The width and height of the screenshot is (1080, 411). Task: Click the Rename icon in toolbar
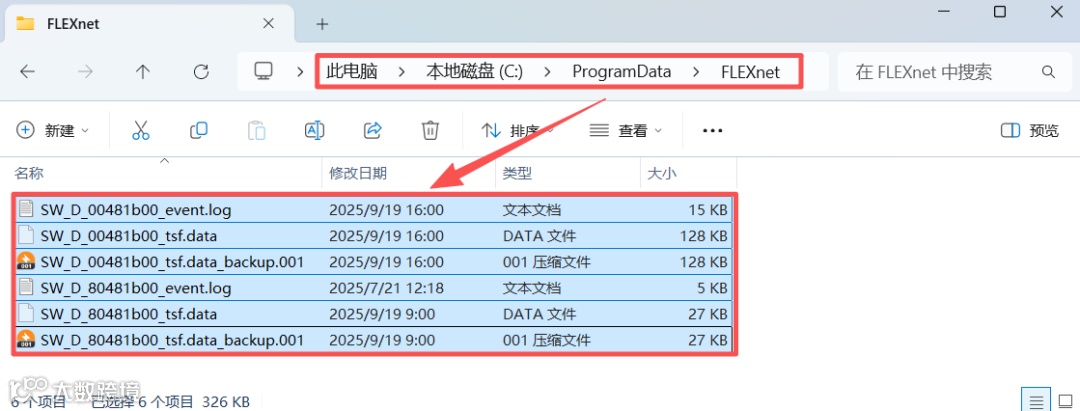pyautogui.click(x=314, y=130)
